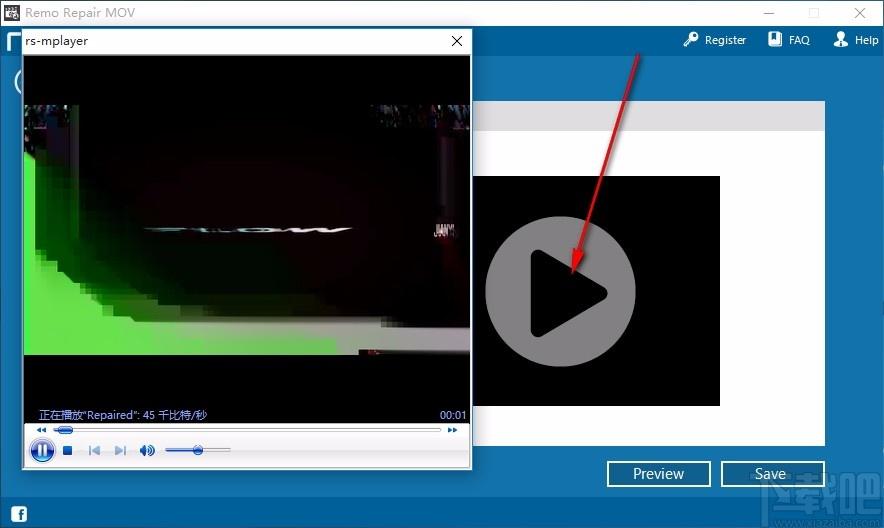Click the Preview button
This screenshot has width=884, height=528.
tap(658, 474)
